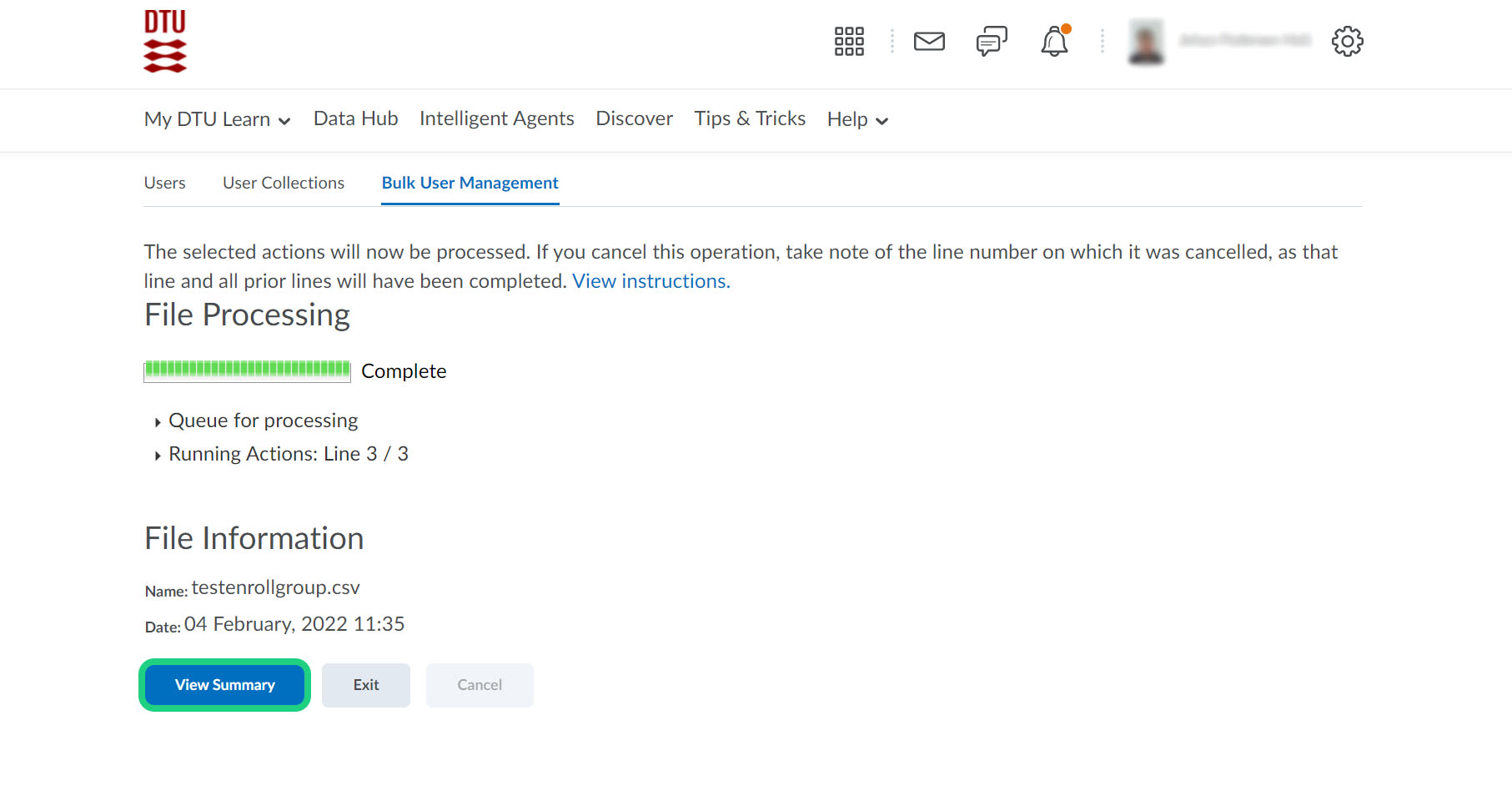Open Tips & Tricks

coord(750,118)
